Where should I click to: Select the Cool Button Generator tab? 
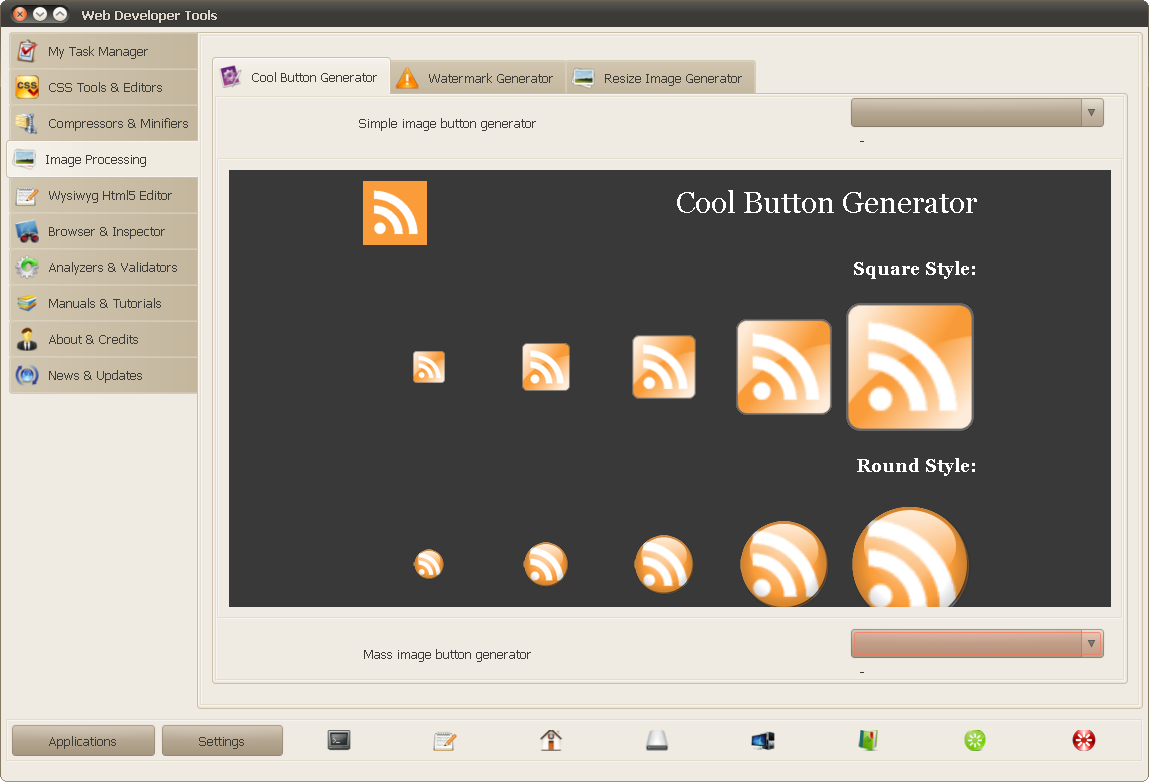301,77
